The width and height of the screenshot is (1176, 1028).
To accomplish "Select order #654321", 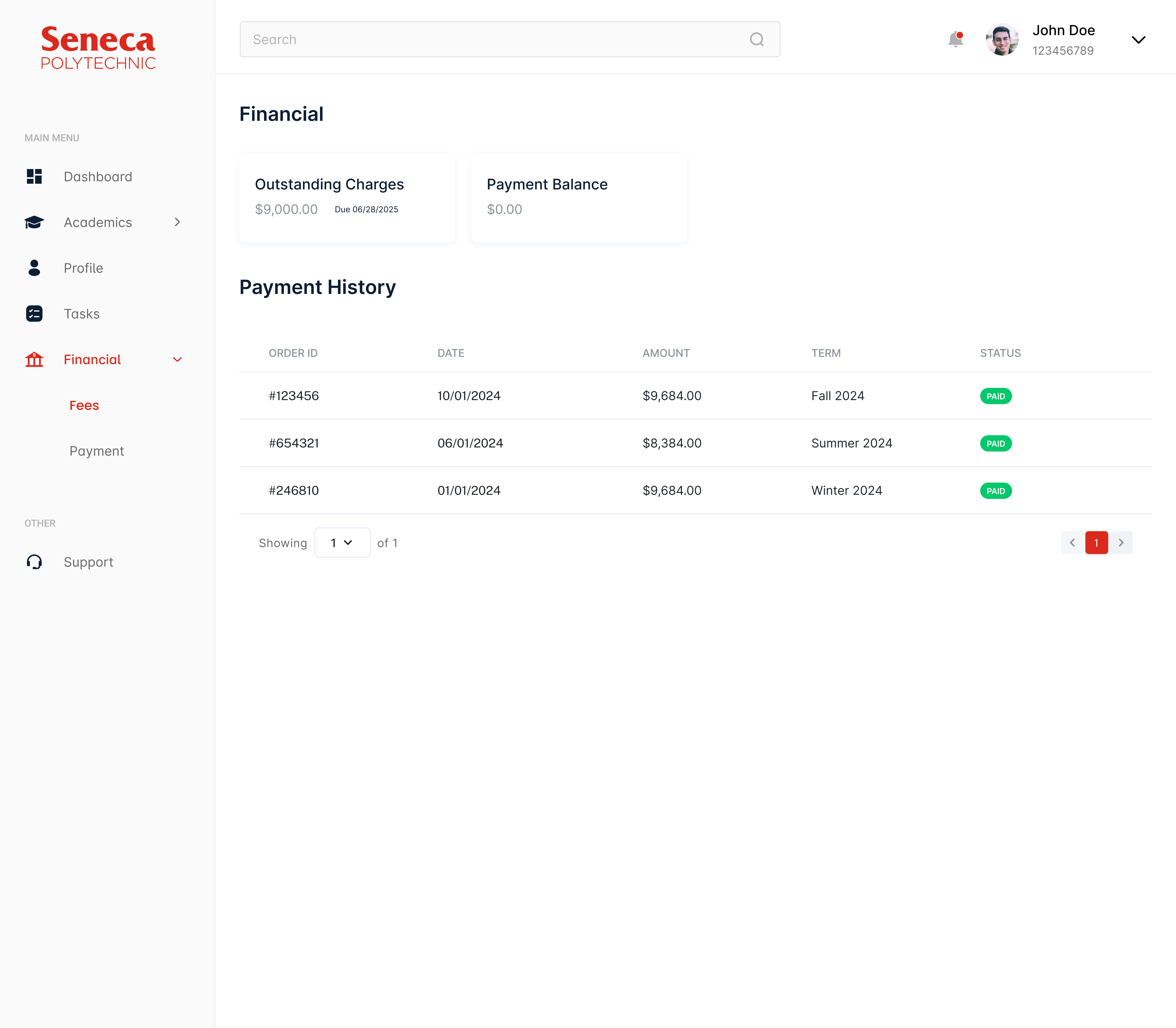I will coord(294,443).
